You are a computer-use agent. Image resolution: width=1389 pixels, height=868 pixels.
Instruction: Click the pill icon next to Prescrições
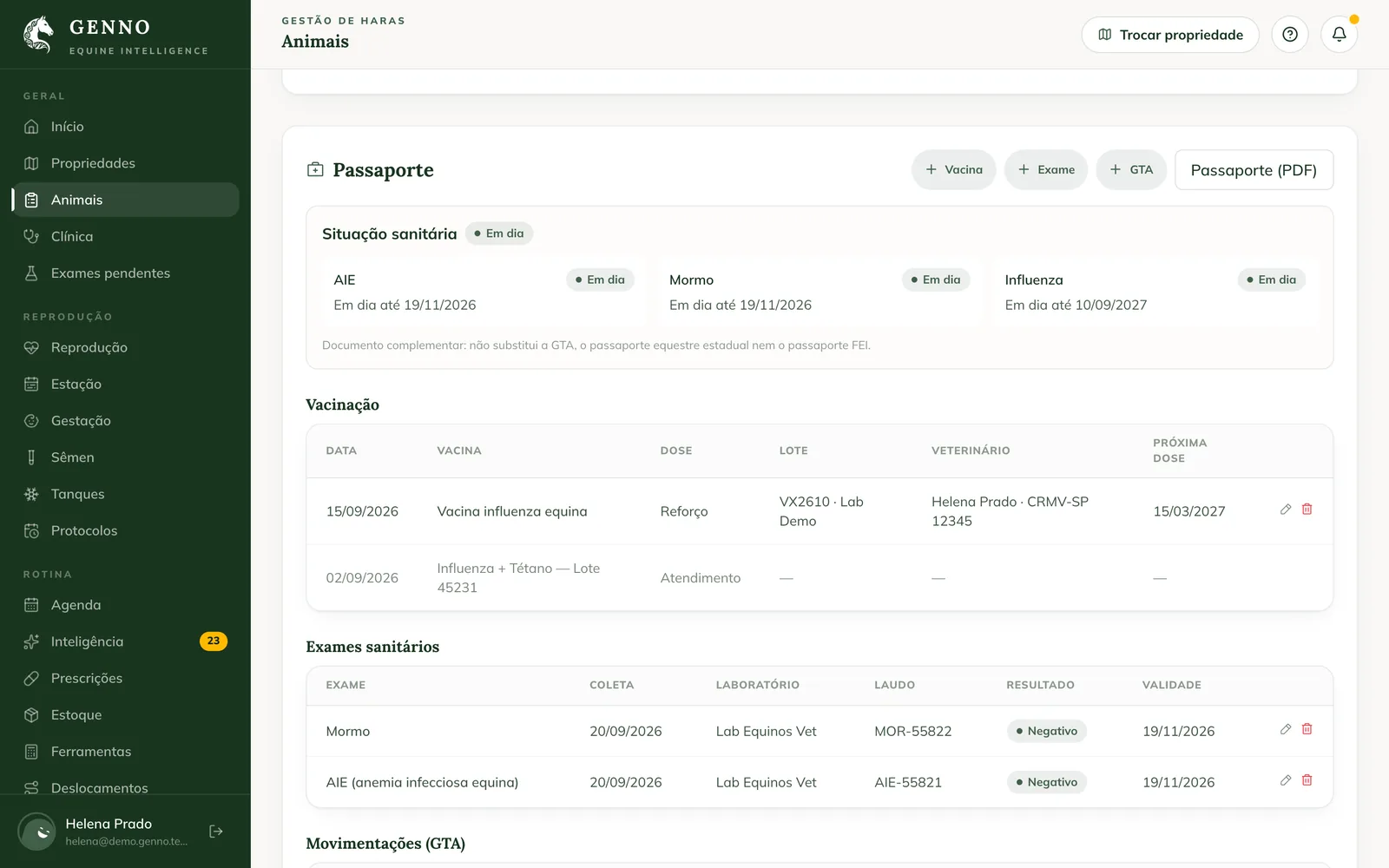click(31, 678)
